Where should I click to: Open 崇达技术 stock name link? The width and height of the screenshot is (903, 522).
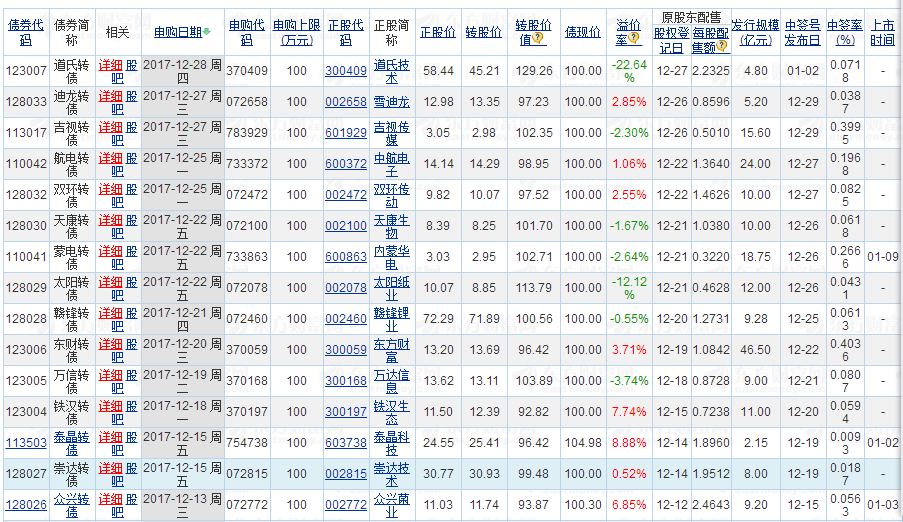point(392,474)
